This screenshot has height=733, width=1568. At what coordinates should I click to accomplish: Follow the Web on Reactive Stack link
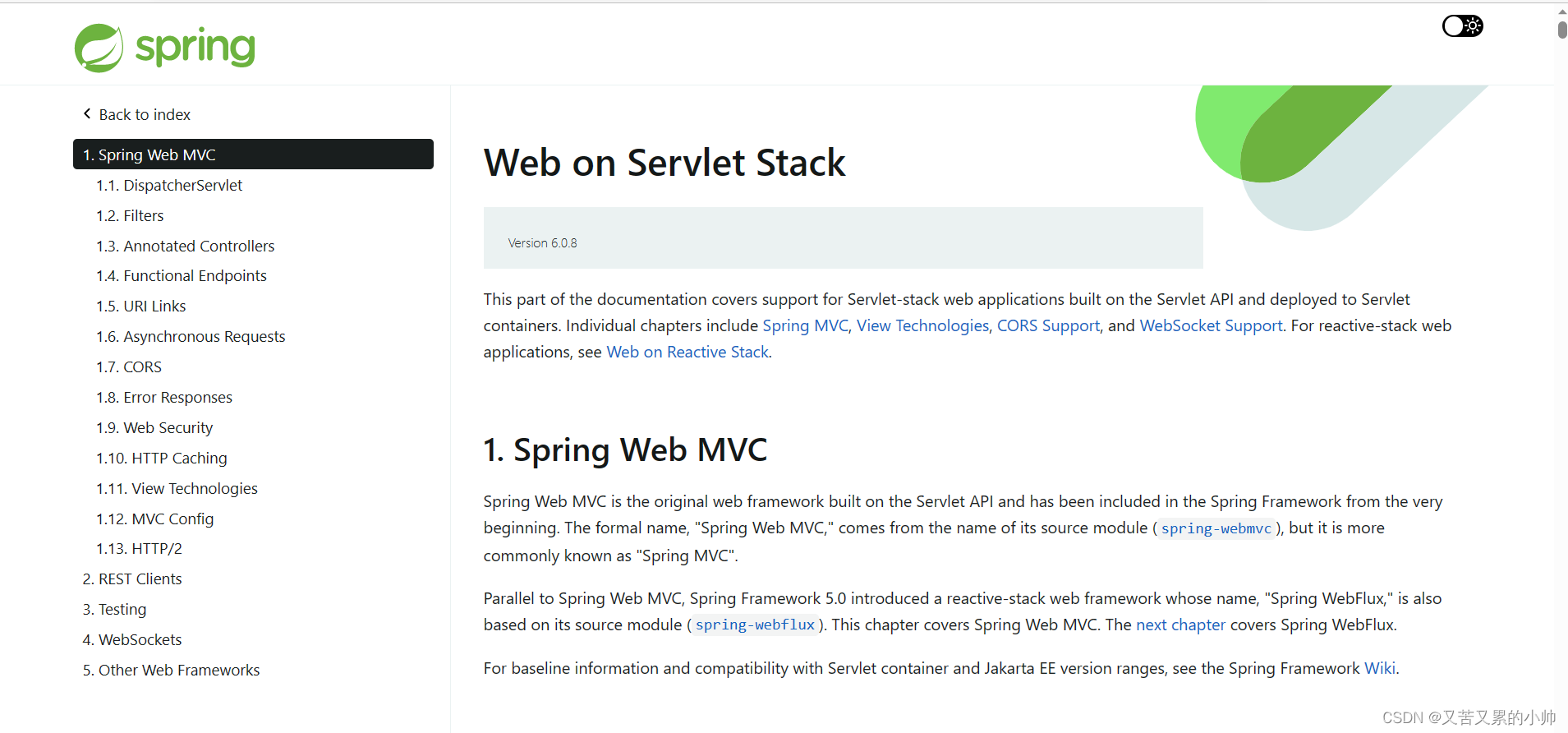click(x=687, y=353)
